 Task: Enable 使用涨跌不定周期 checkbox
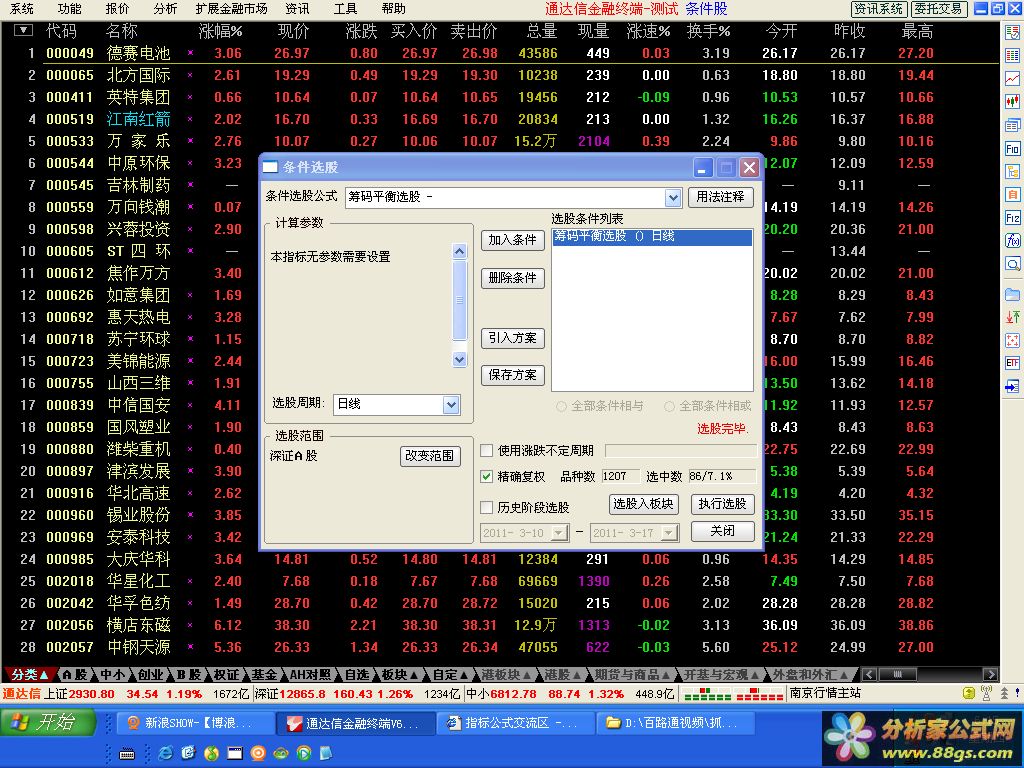[x=486, y=451]
